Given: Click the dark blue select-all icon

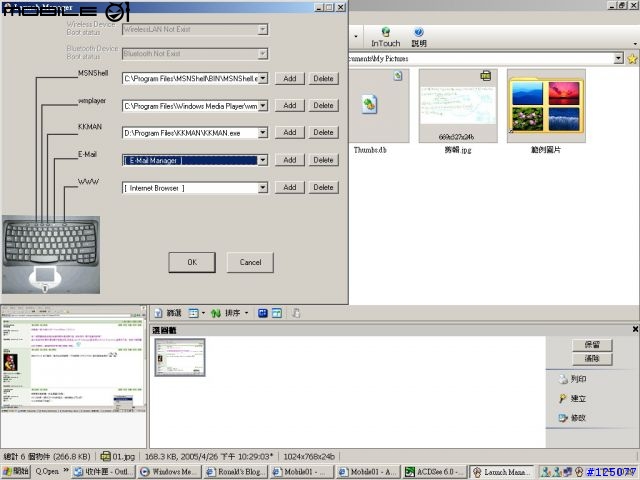Looking at the screenshot, I should point(263,313).
